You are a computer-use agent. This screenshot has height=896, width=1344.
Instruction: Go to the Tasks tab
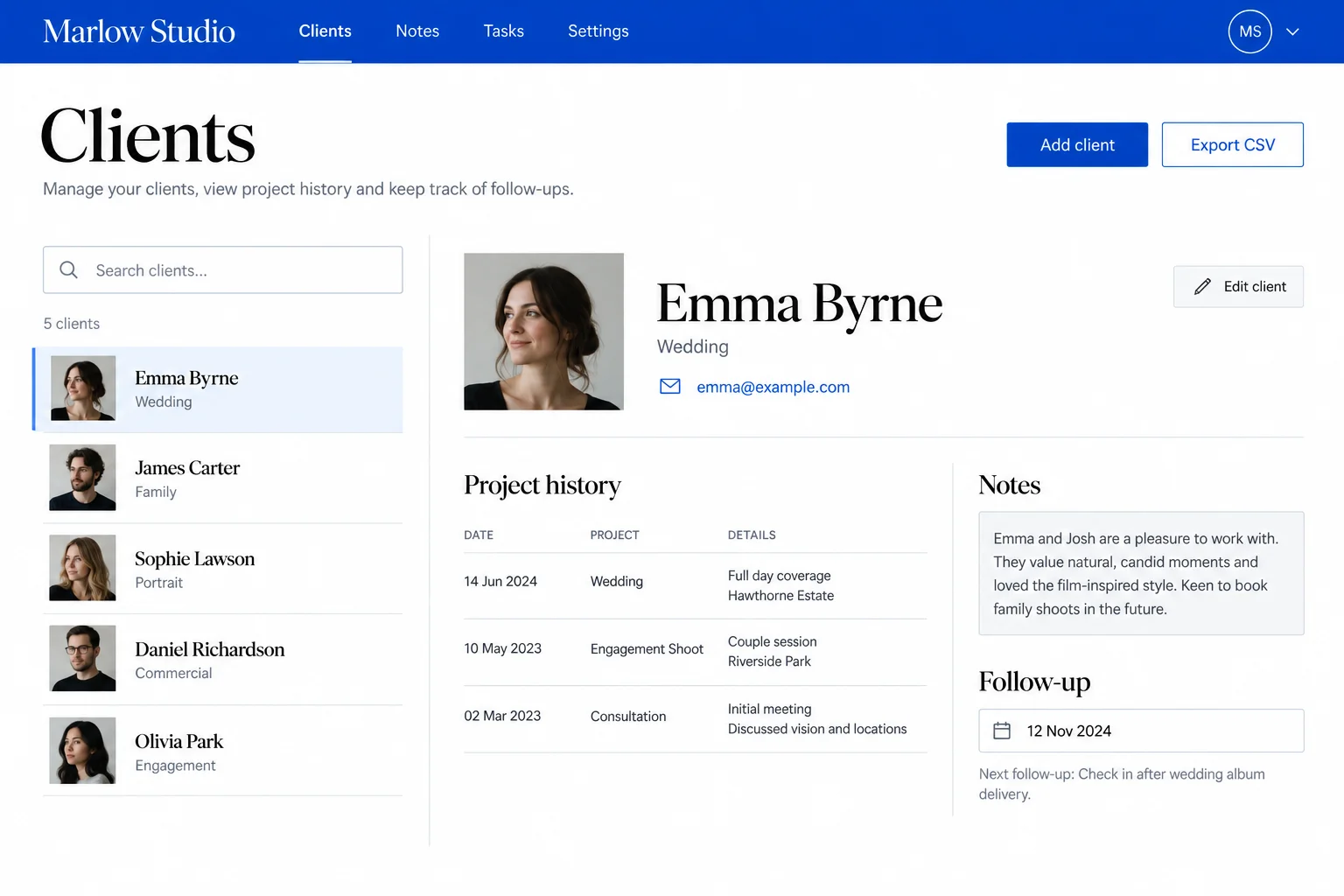coord(504,31)
